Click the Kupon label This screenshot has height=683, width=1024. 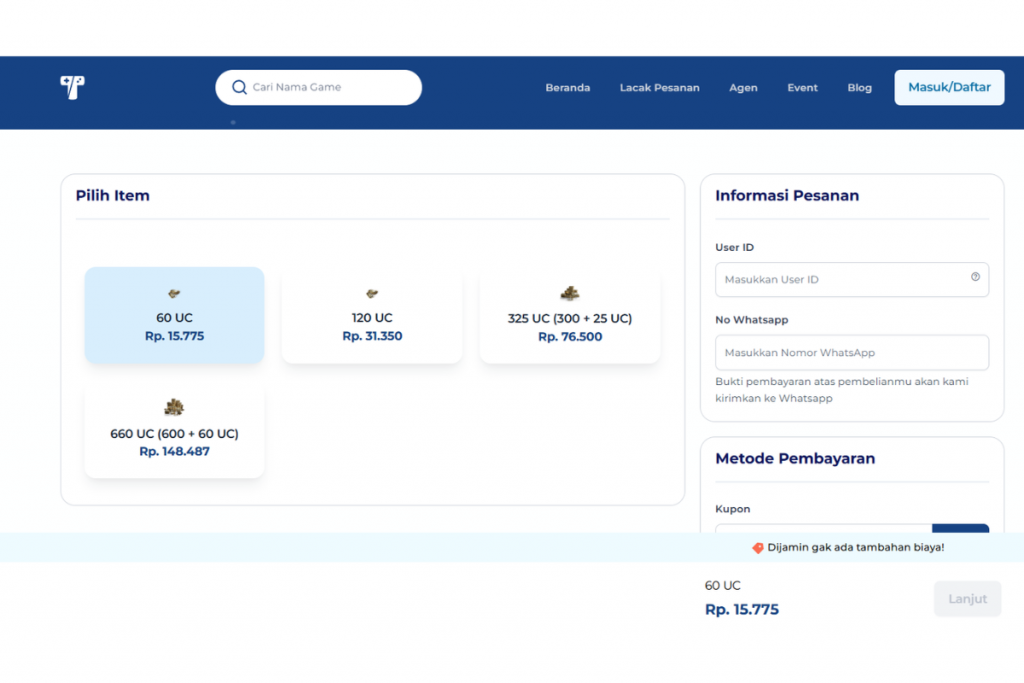click(733, 509)
